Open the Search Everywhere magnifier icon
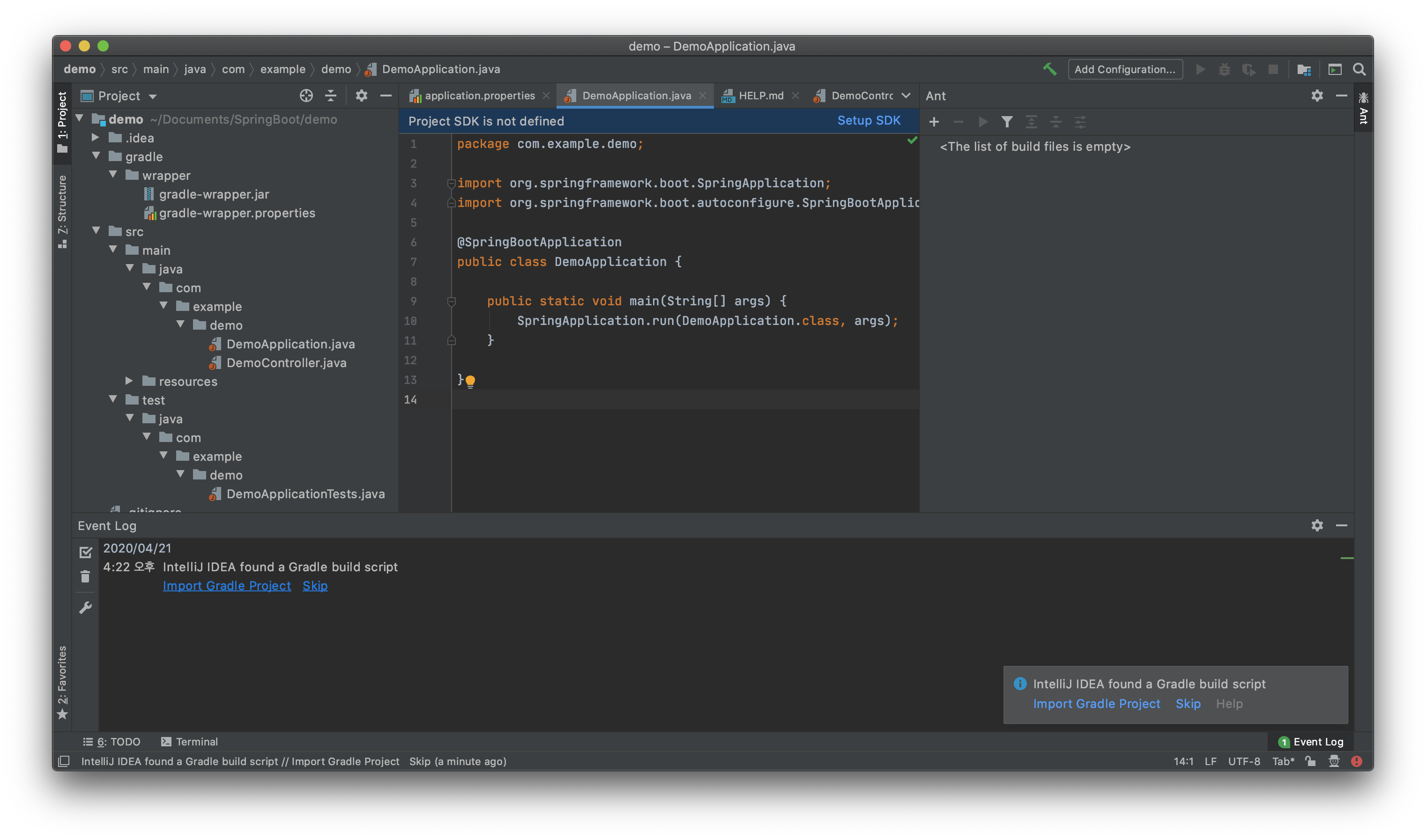1426x840 pixels. [1359, 69]
